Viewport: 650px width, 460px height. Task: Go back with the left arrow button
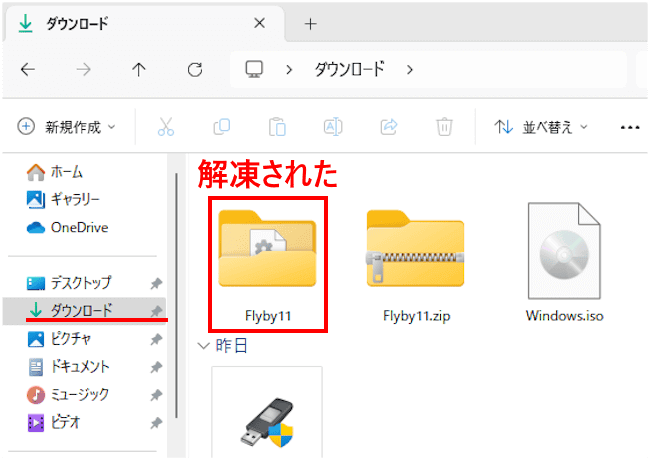click(x=28, y=70)
